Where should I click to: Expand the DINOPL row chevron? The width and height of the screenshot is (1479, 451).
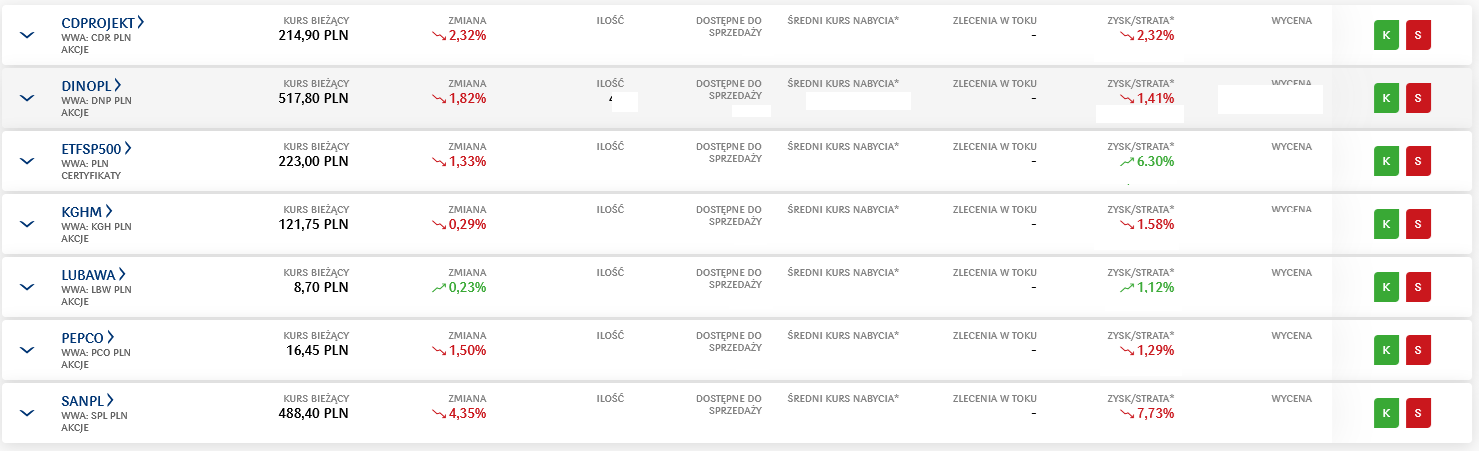27,98
